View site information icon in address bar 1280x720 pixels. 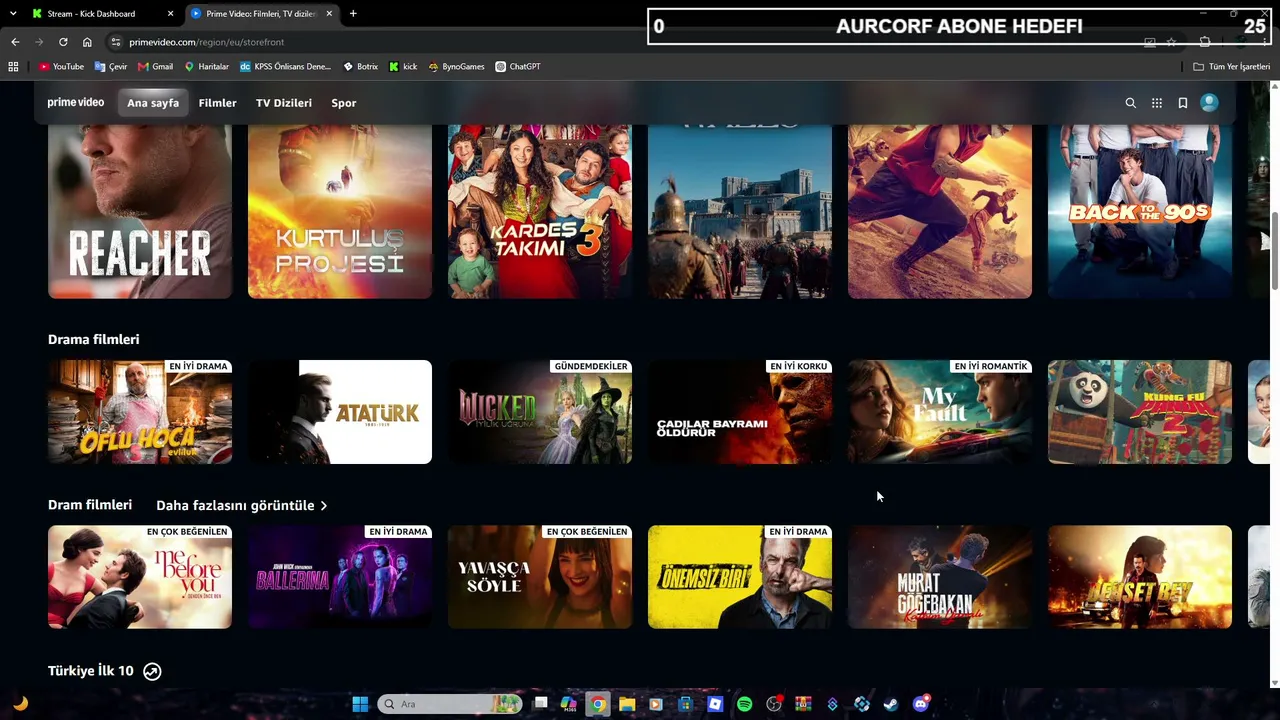(x=116, y=42)
